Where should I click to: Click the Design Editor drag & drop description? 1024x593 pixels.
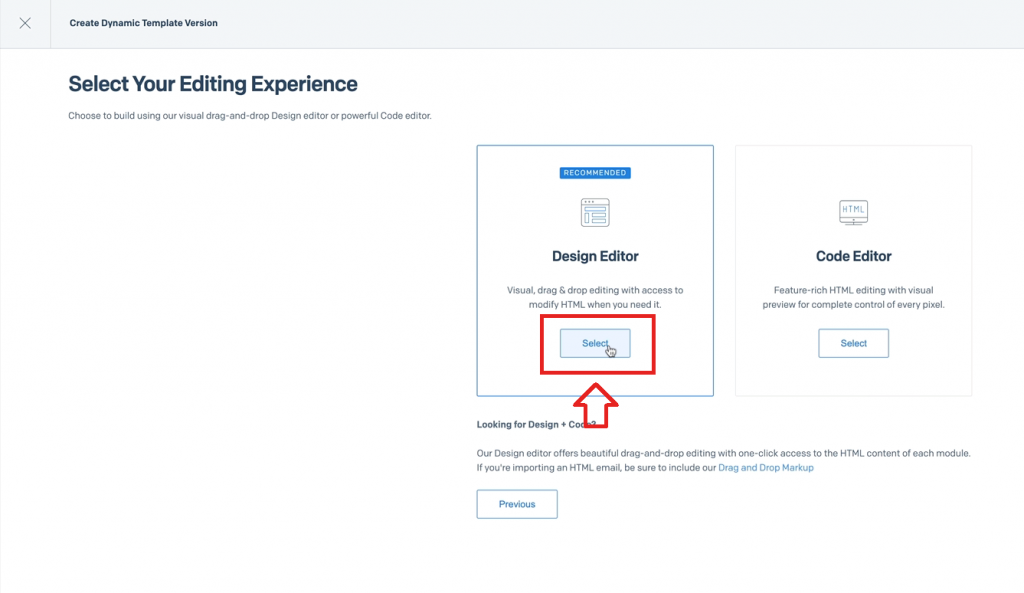595,297
